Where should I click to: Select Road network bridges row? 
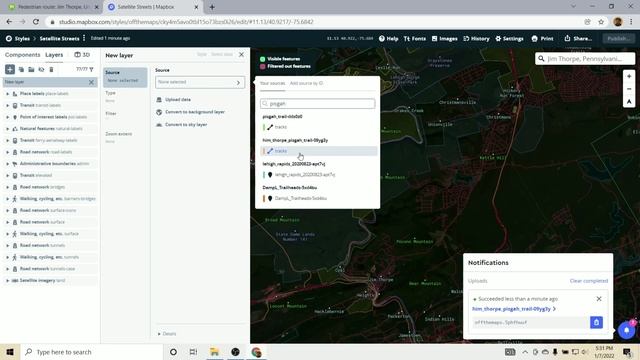pos(50,187)
